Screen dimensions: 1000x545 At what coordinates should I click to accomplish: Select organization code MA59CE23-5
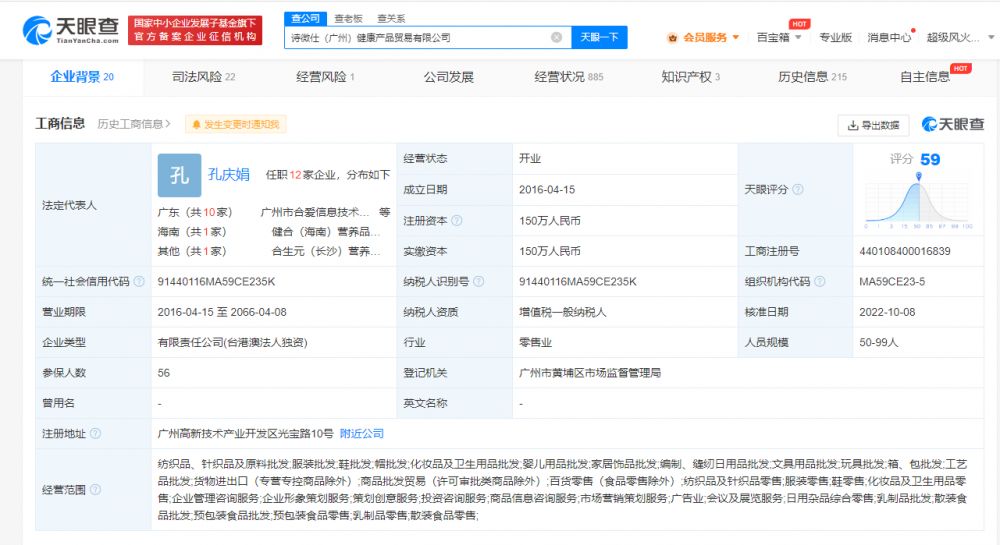(x=892, y=281)
